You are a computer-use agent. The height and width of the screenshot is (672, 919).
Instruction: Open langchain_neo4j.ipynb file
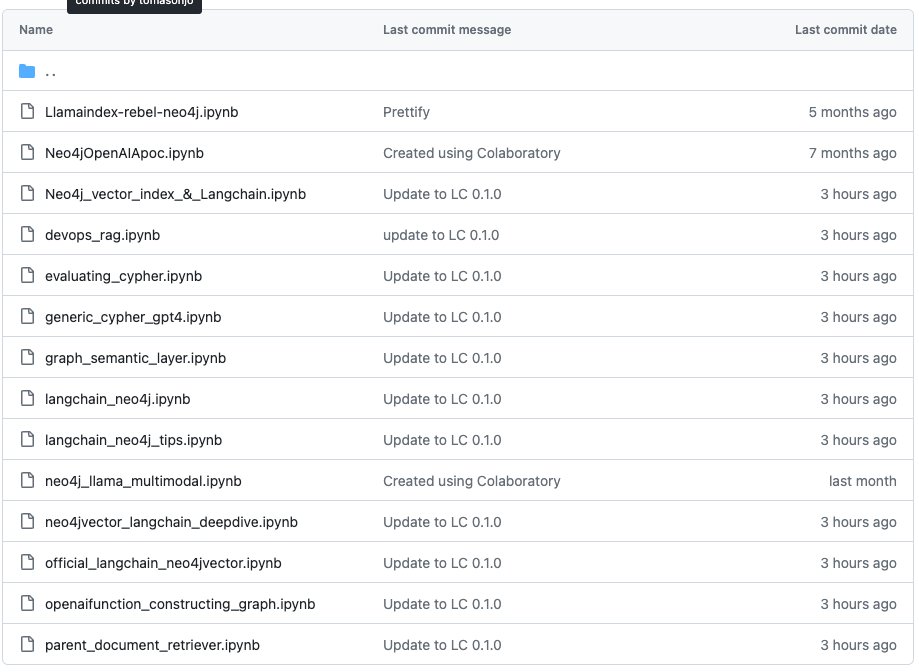click(117, 399)
